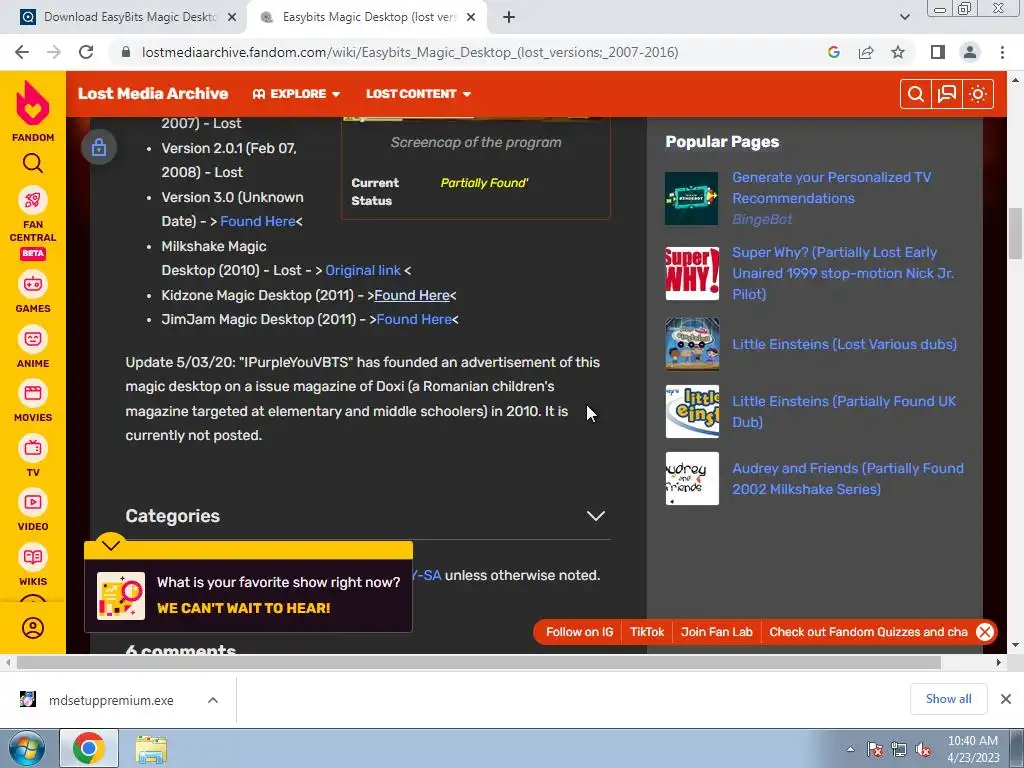Viewport: 1024px width, 768px height.
Task: Click the address bar URL field
Action: pyautogui.click(x=409, y=52)
